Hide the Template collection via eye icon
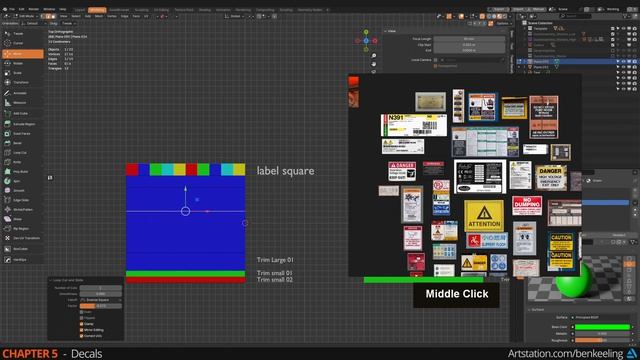The width and height of the screenshot is (640, 360). click(623, 29)
